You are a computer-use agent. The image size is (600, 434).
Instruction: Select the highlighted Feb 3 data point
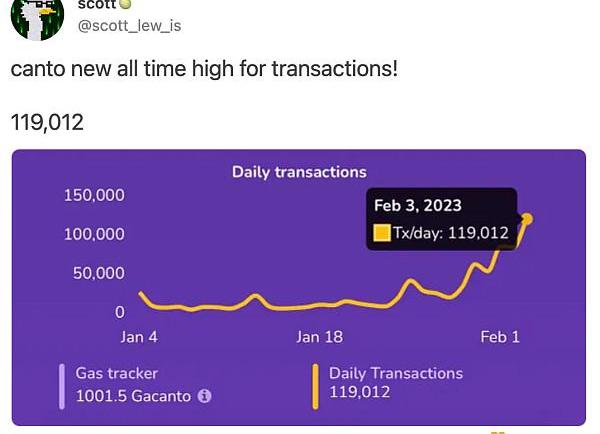tap(527, 219)
